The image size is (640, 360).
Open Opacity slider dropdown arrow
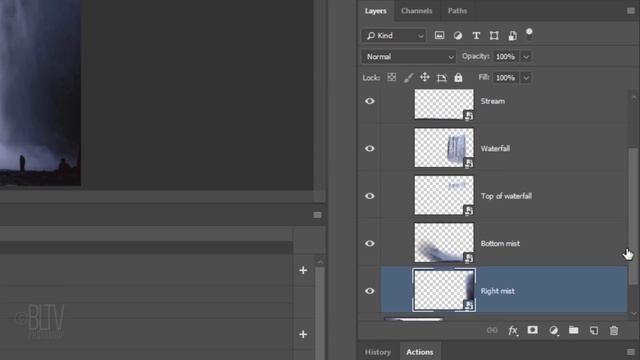[x=526, y=57]
